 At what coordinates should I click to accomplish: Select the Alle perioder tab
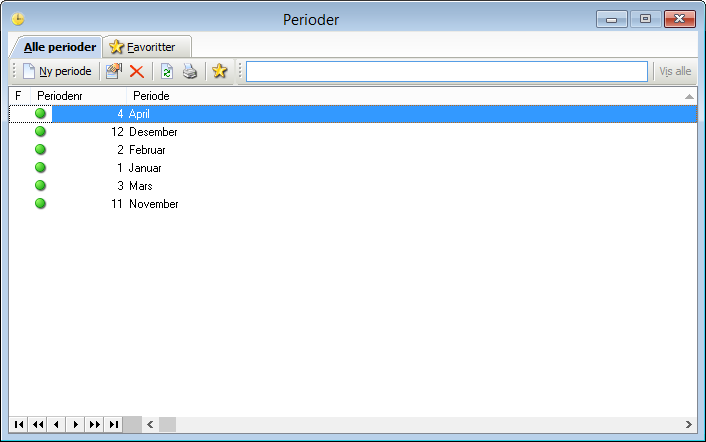coord(56,47)
